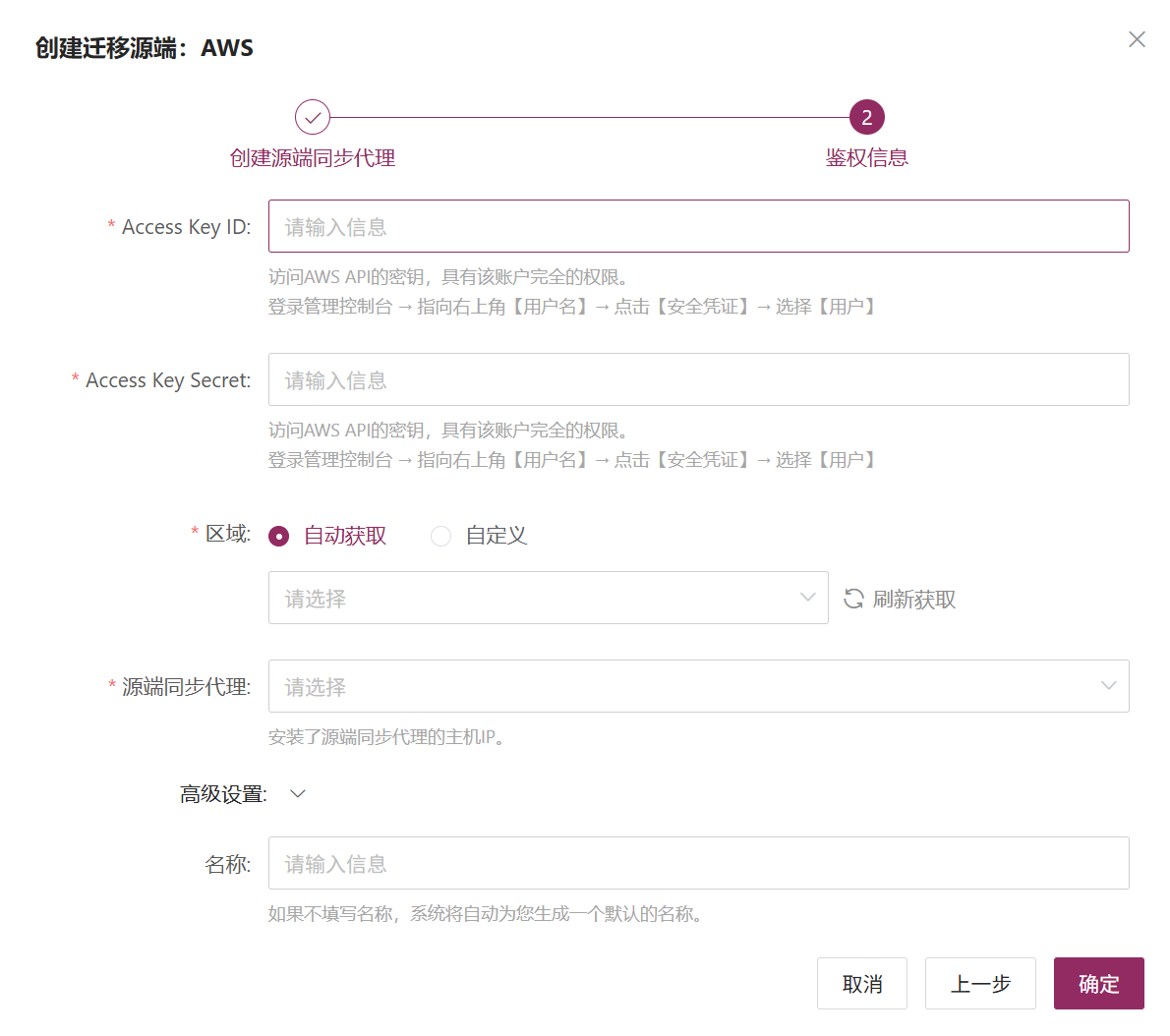The image size is (1170, 1036).
Task: Click the 取消 cancel button
Action: click(x=862, y=983)
